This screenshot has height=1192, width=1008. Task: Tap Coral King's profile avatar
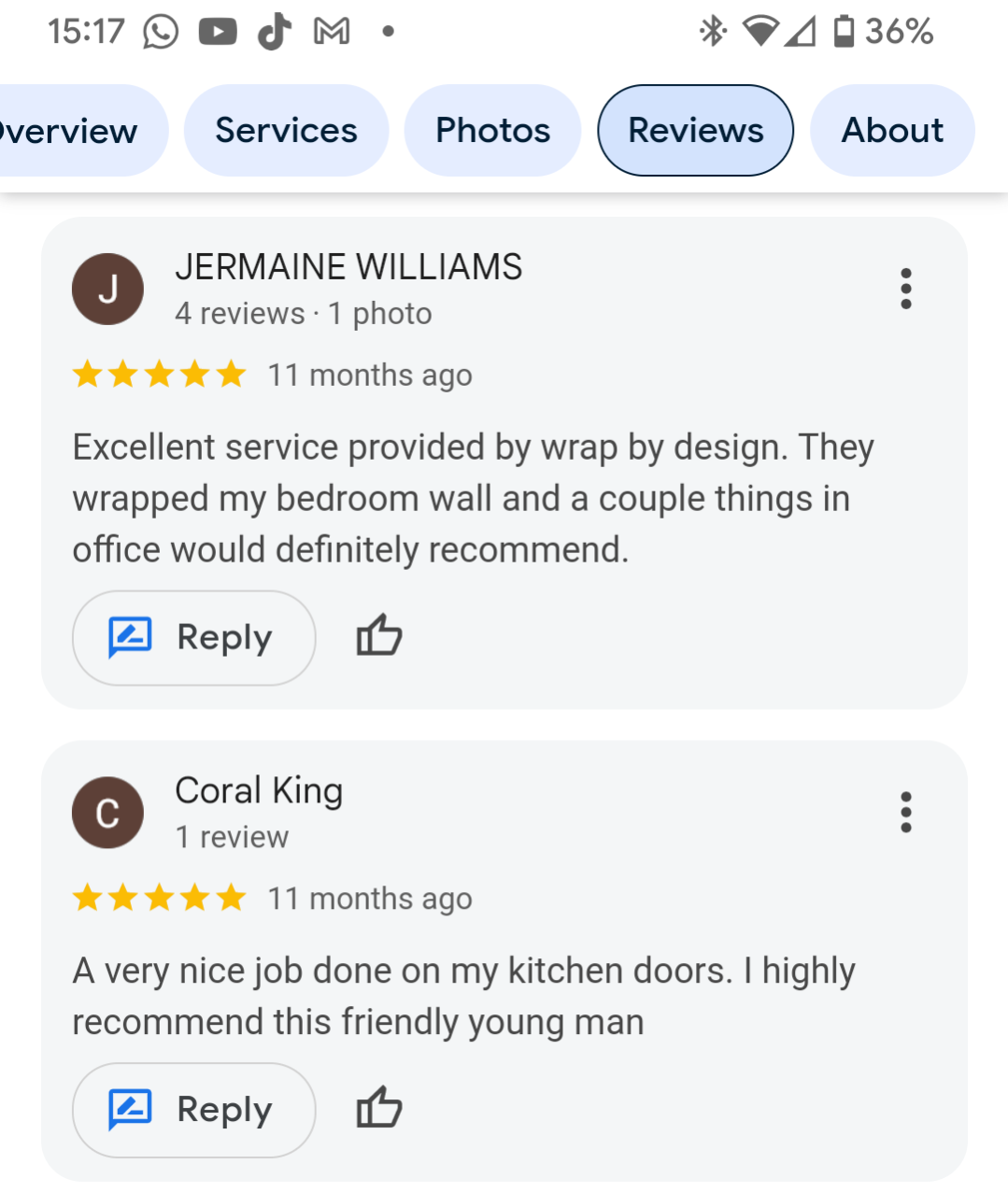click(107, 813)
